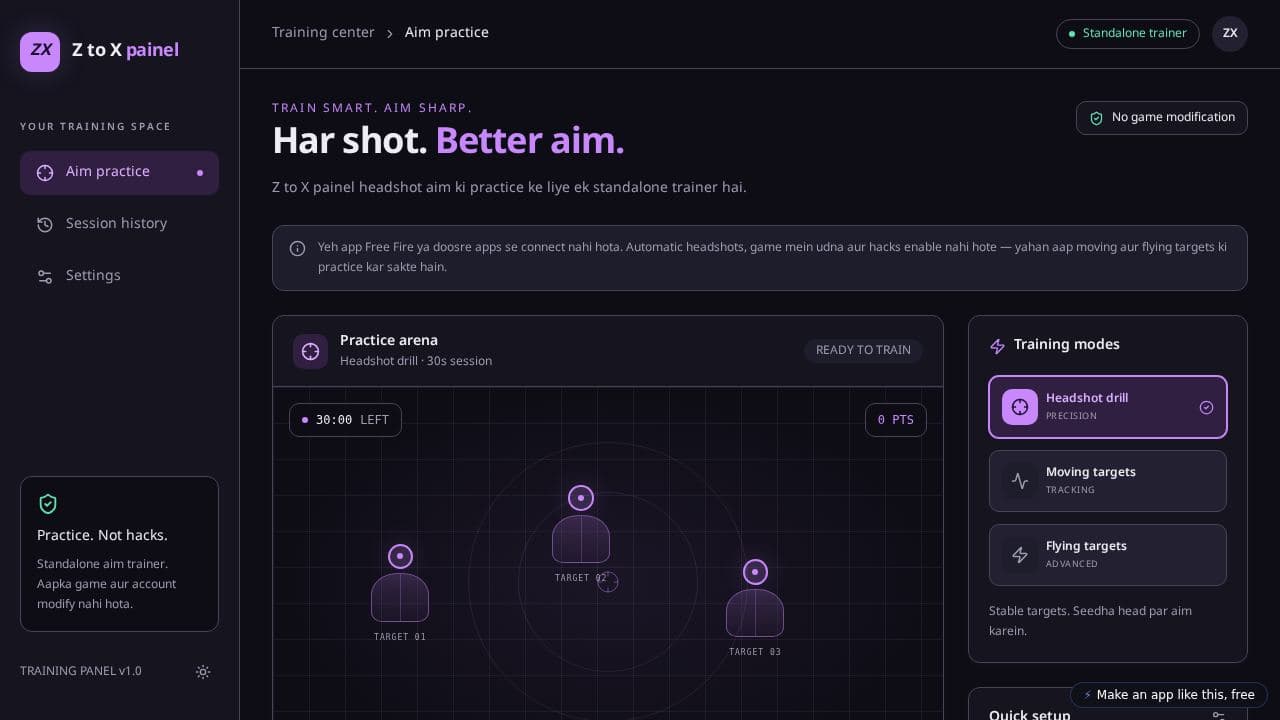Click the Standalone trainer badge

coord(1127,33)
